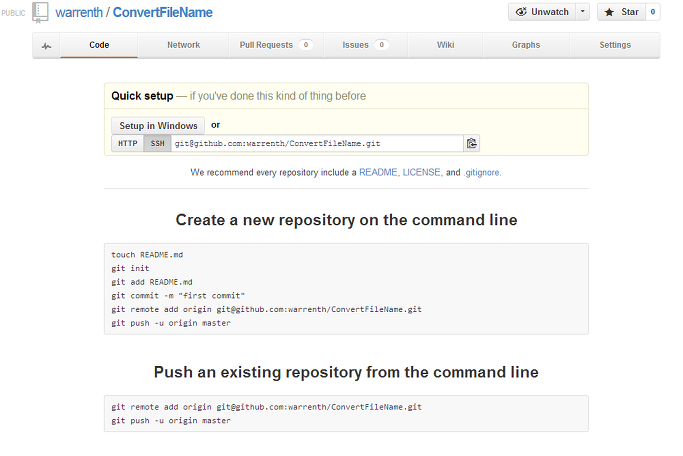
Task: Copy the clone URL with the clipboard icon
Action: (x=472, y=143)
